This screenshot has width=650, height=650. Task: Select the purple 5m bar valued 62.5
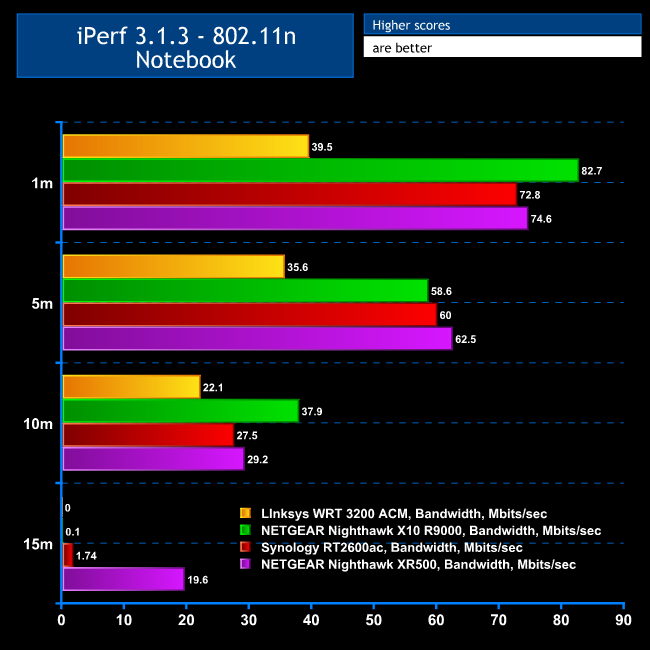(257, 338)
